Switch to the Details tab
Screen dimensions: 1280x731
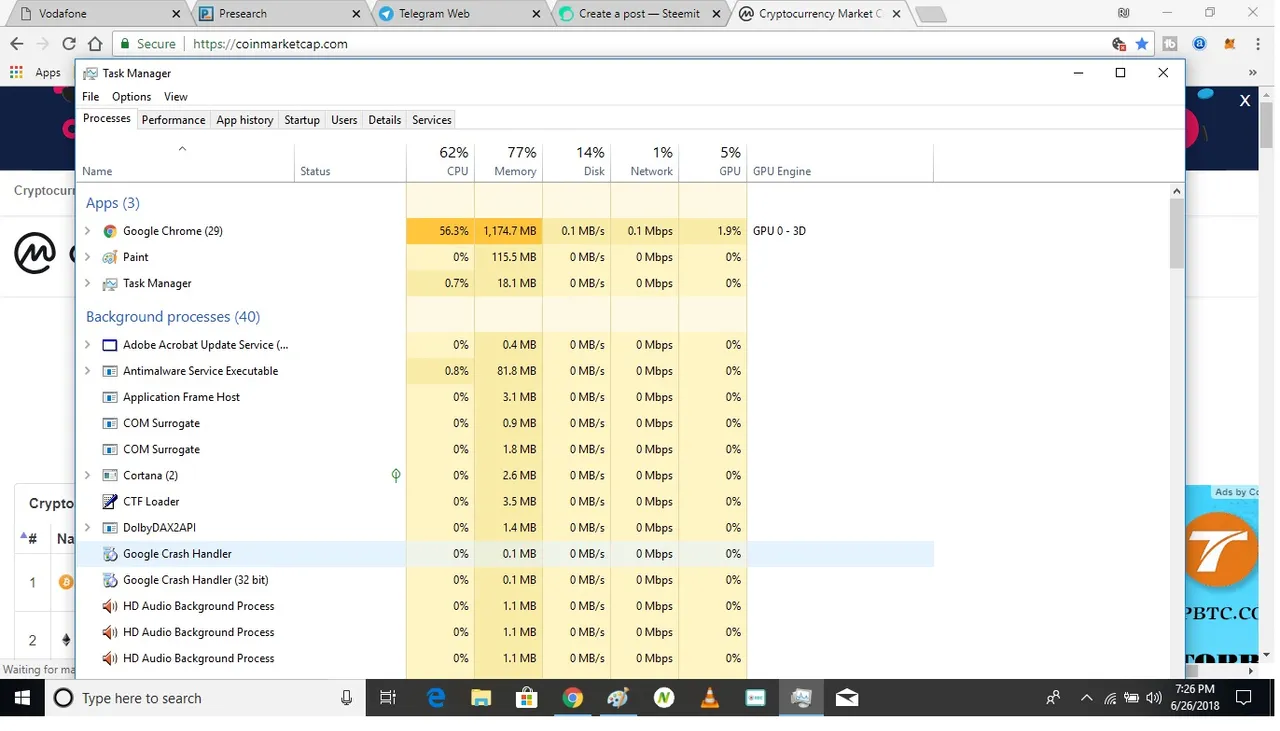coord(385,120)
